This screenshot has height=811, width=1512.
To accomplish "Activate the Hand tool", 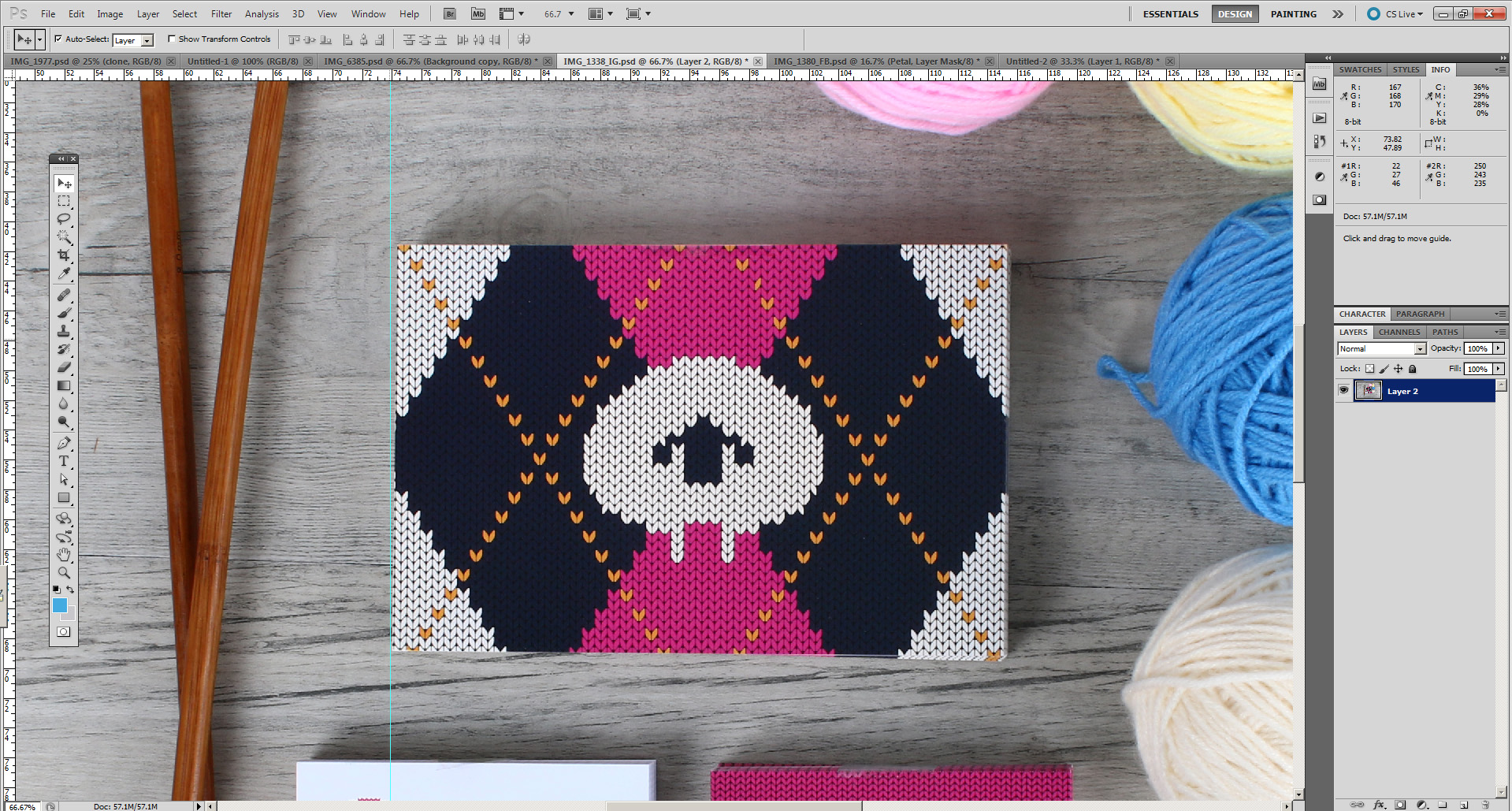I will click(x=64, y=555).
